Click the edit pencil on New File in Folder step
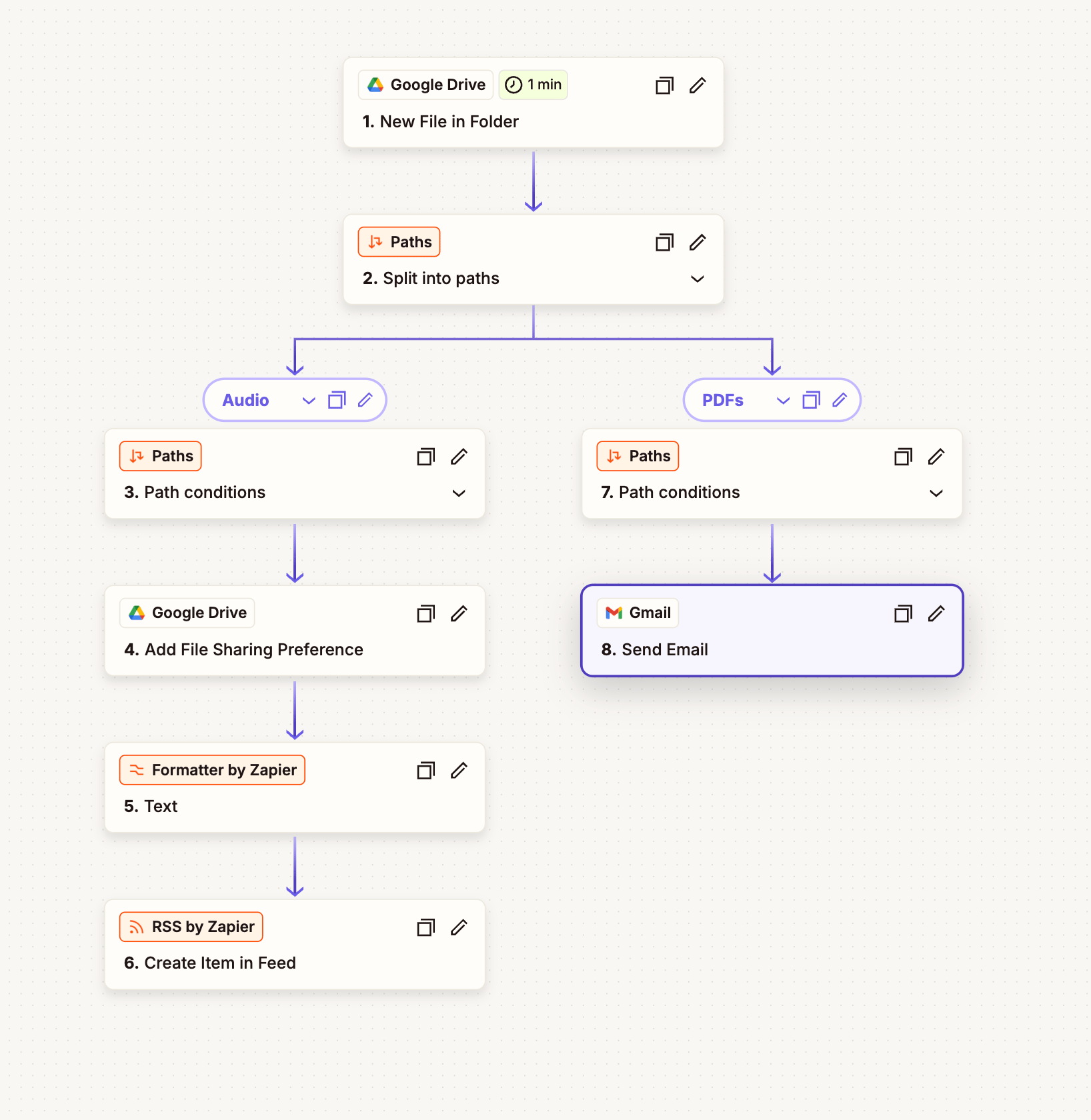 (698, 85)
